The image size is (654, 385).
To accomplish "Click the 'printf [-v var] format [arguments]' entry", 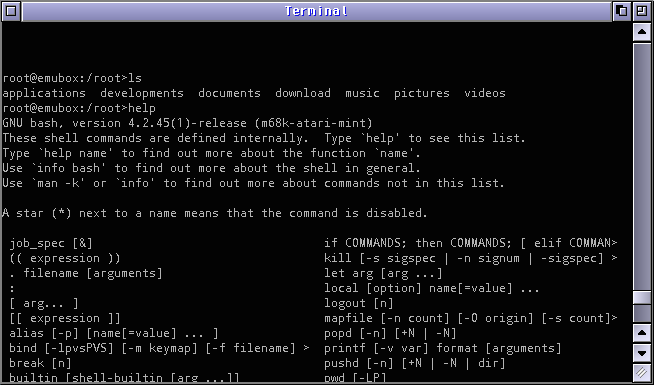I will (x=443, y=349).
